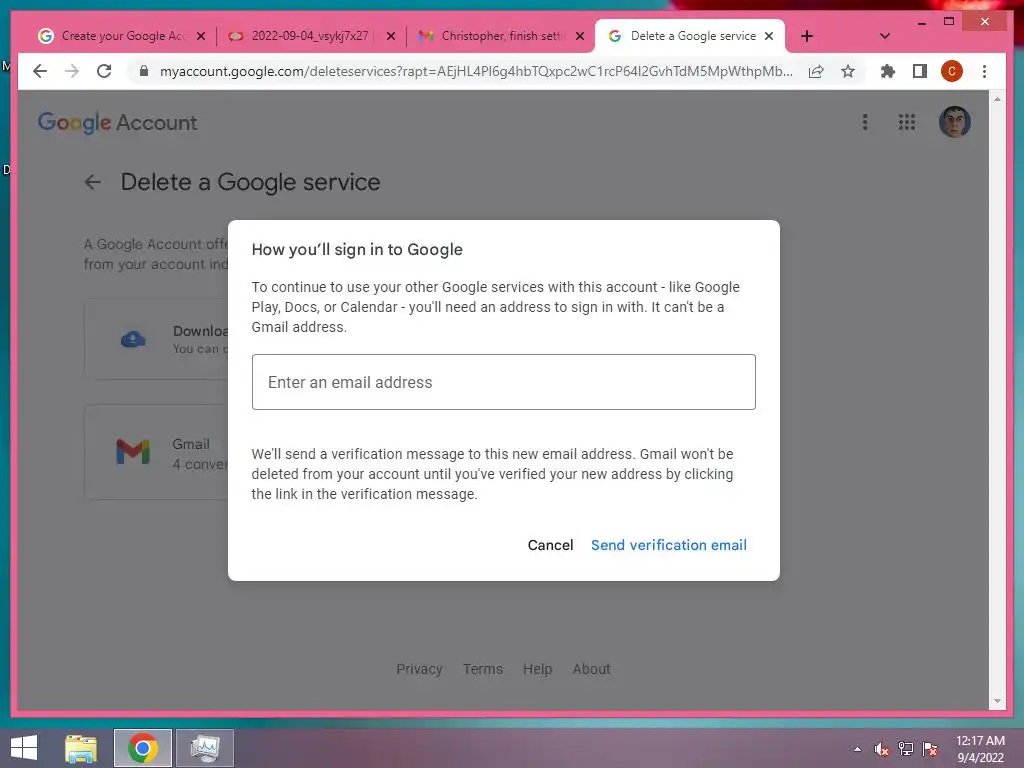Close the 2022-09-04_vsykj7x27 tab
The height and width of the screenshot is (768, 1024).
[x=391, y=36]
